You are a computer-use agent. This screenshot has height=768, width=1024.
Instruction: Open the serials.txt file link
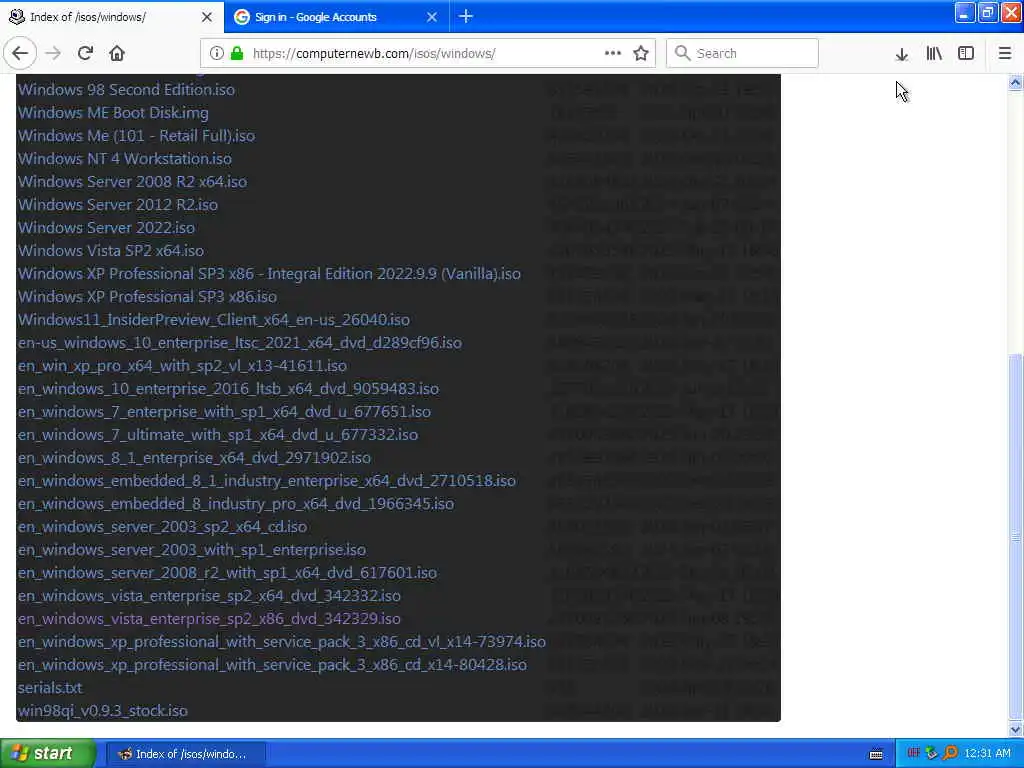tap(50, 688)
